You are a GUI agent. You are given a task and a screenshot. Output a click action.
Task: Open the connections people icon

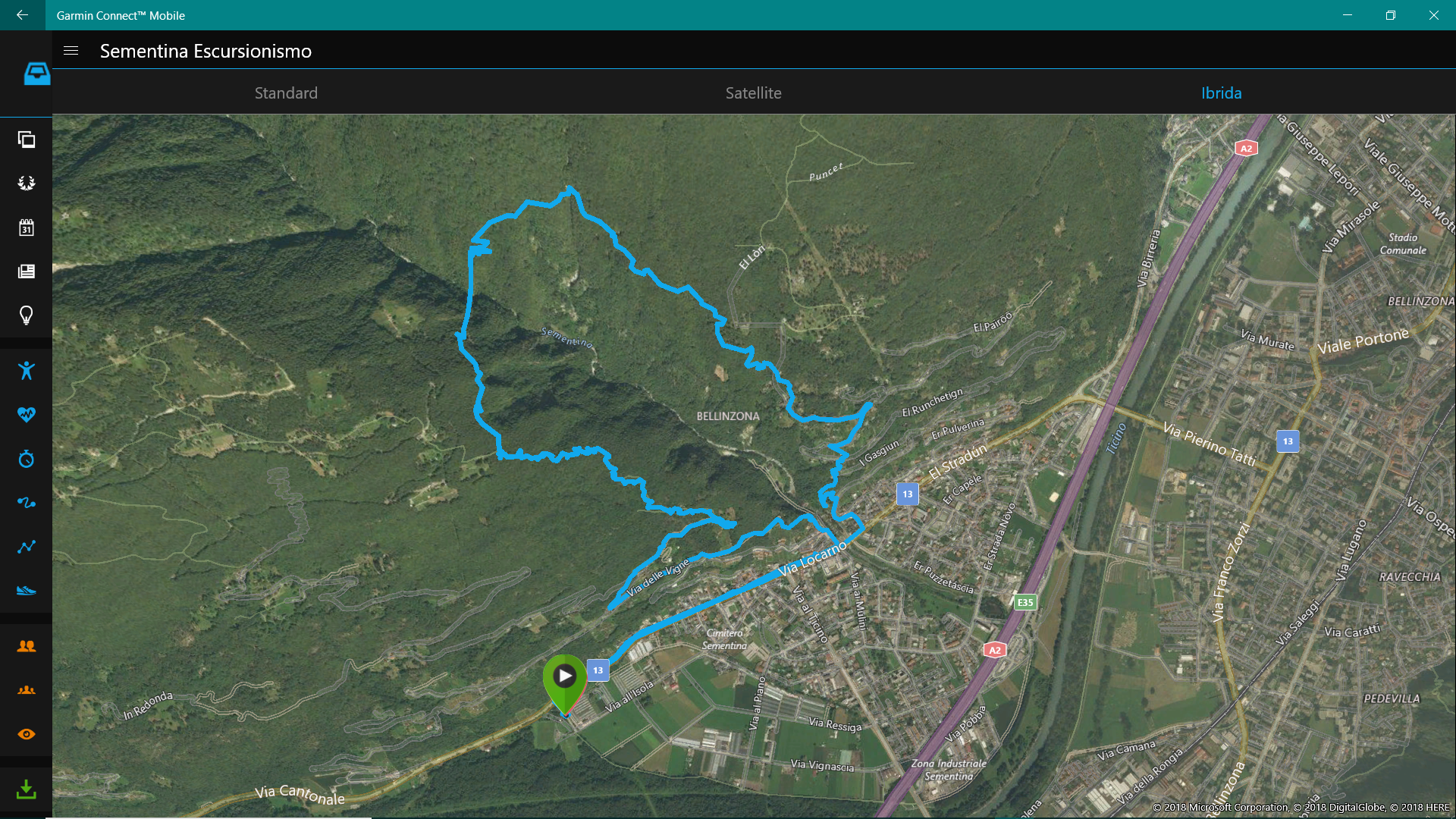27,646
